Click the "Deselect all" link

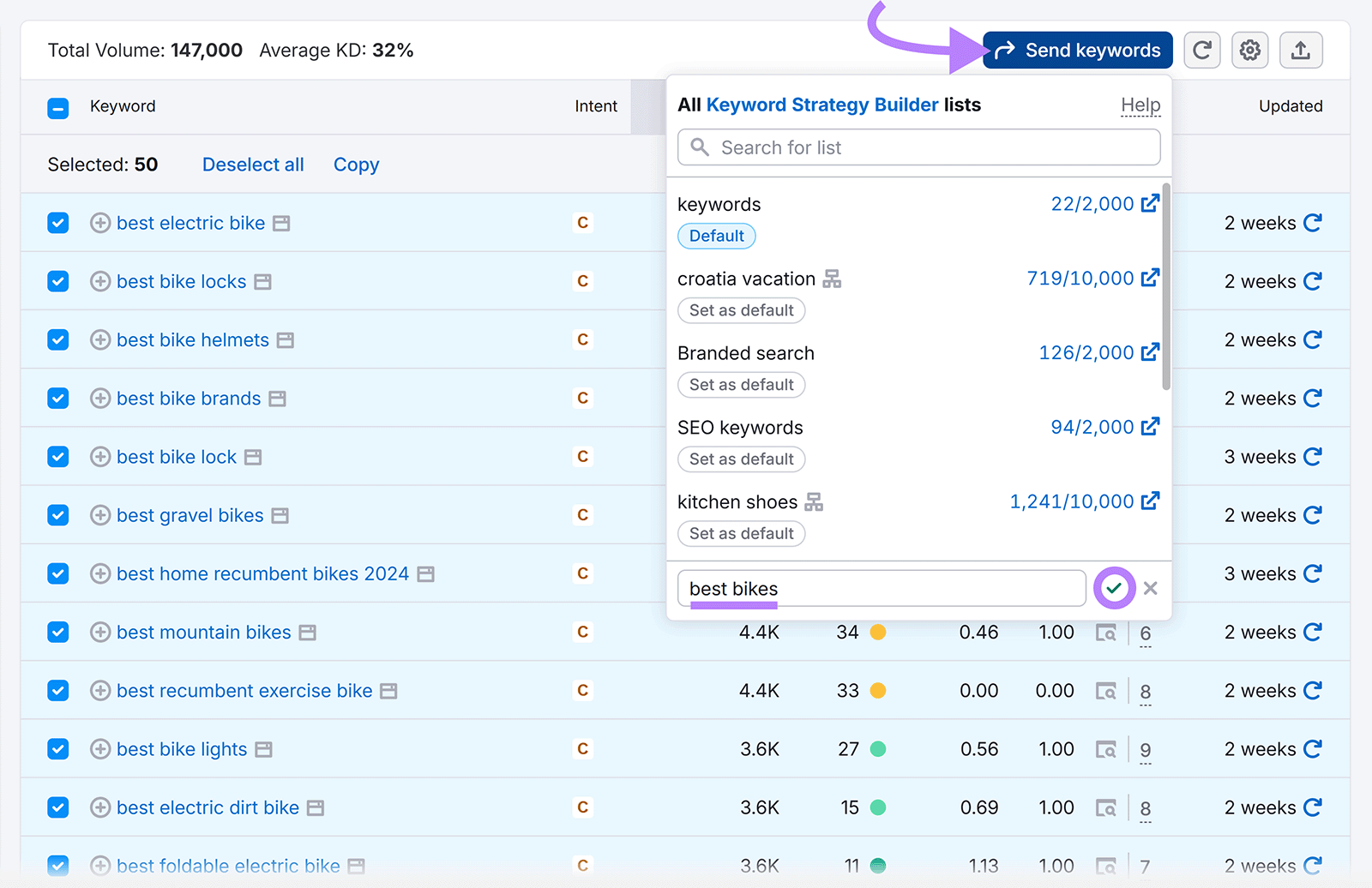click(x=252, y=164)
